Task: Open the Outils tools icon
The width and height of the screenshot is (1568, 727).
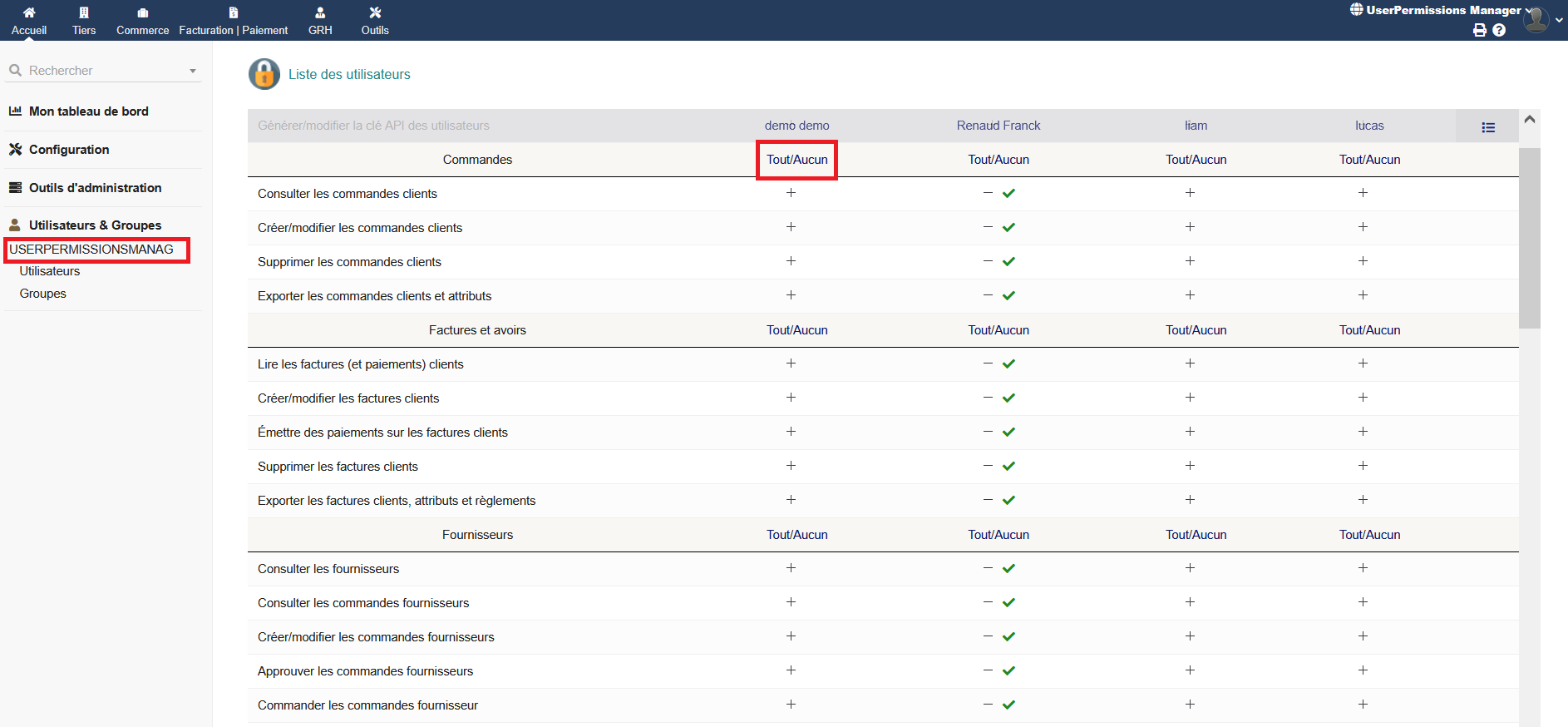Action: (x=375, y=12)
